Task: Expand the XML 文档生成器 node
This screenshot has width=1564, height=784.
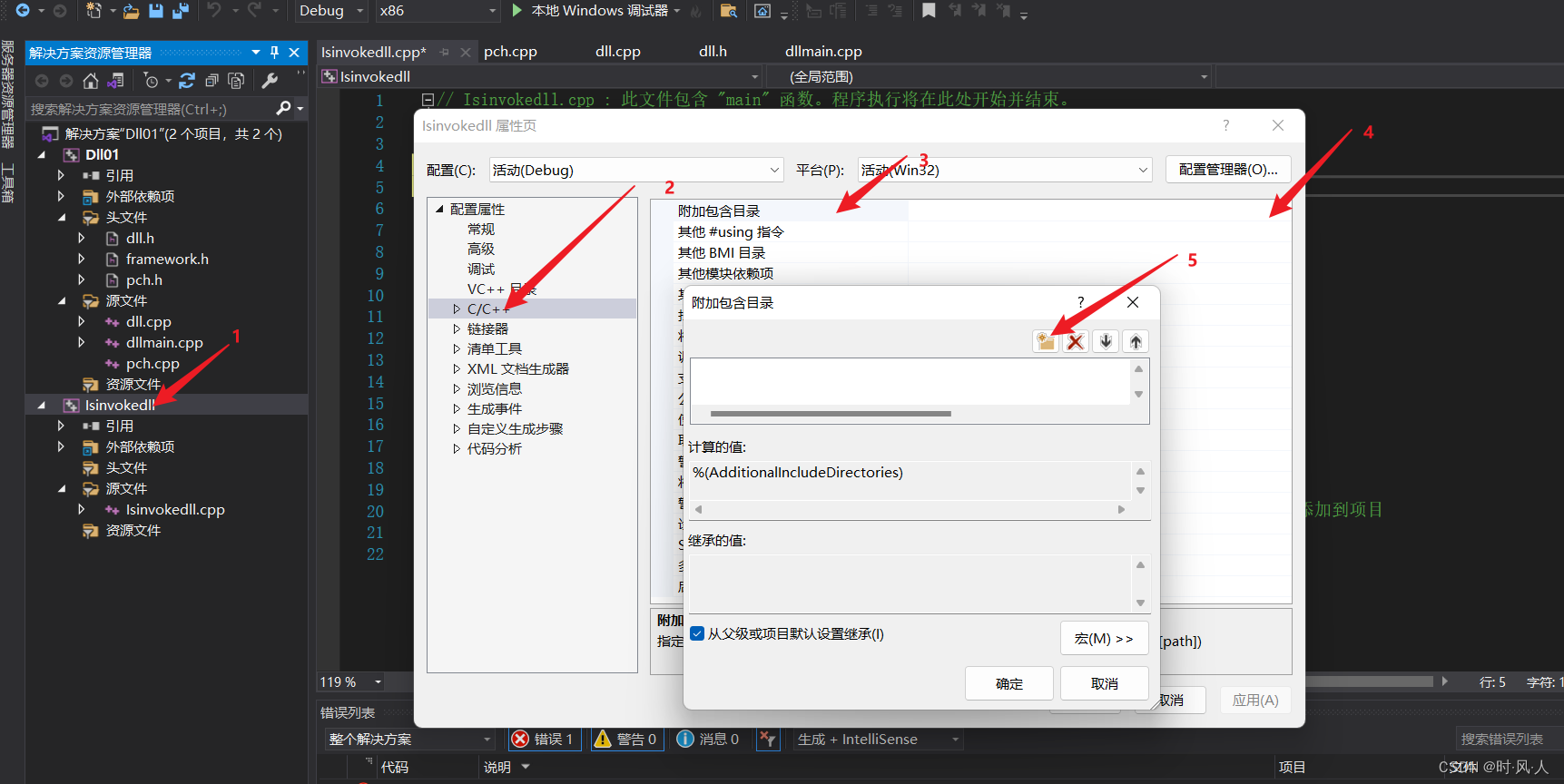Action: point(457,369)
